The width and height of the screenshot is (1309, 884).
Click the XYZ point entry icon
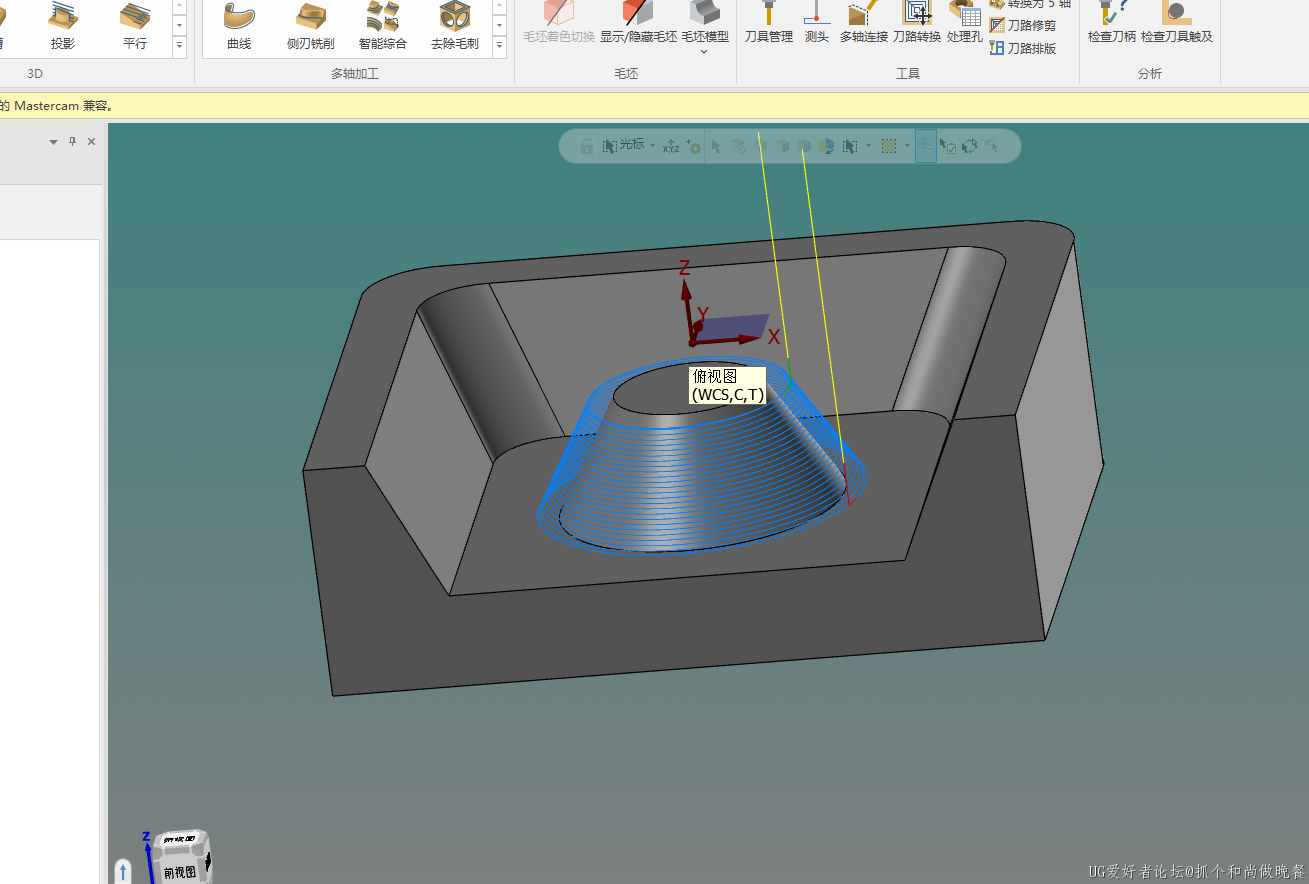point(671,146)
